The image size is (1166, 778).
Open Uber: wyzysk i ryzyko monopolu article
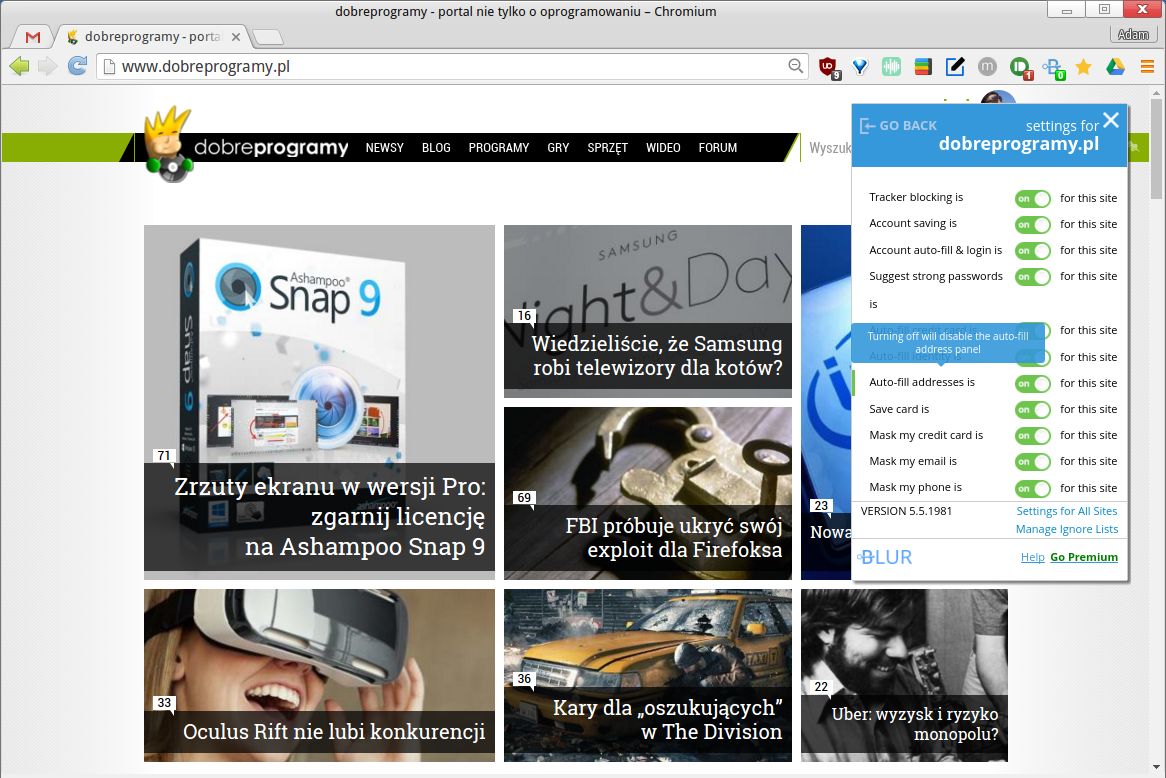pyautogui.click(x=904, y=675)
